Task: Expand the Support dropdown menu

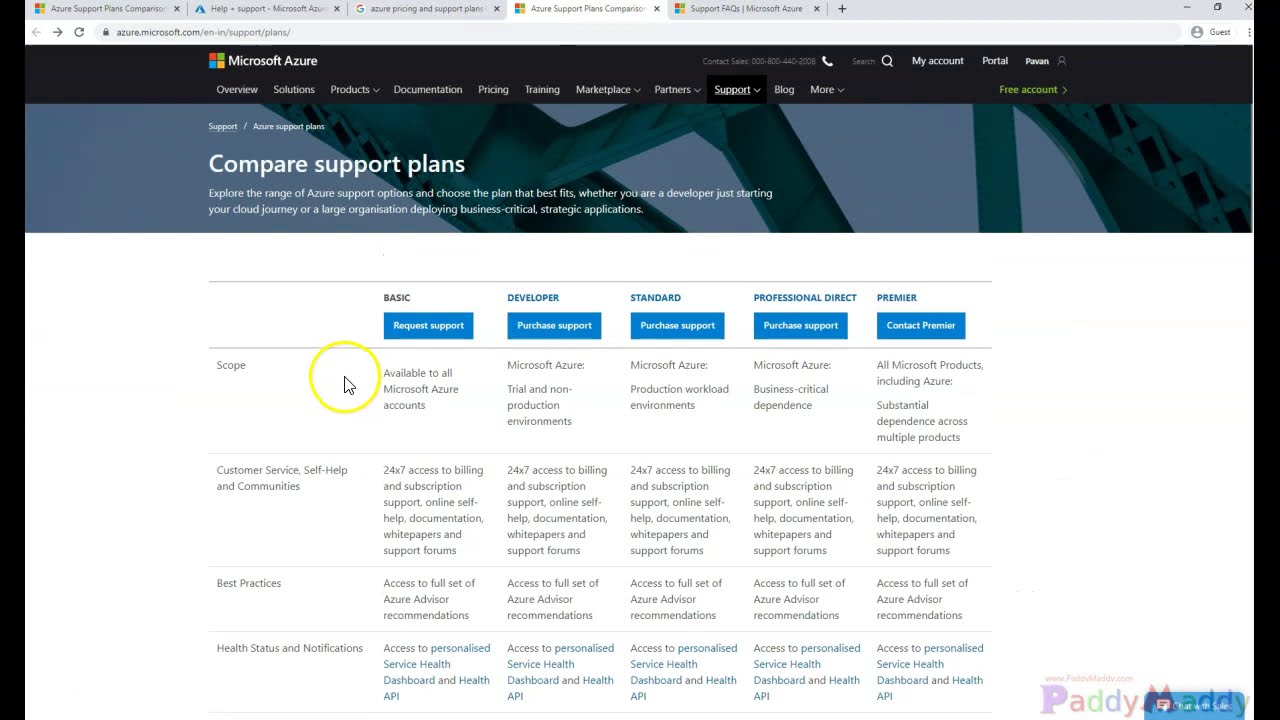Action: [737, 90]
